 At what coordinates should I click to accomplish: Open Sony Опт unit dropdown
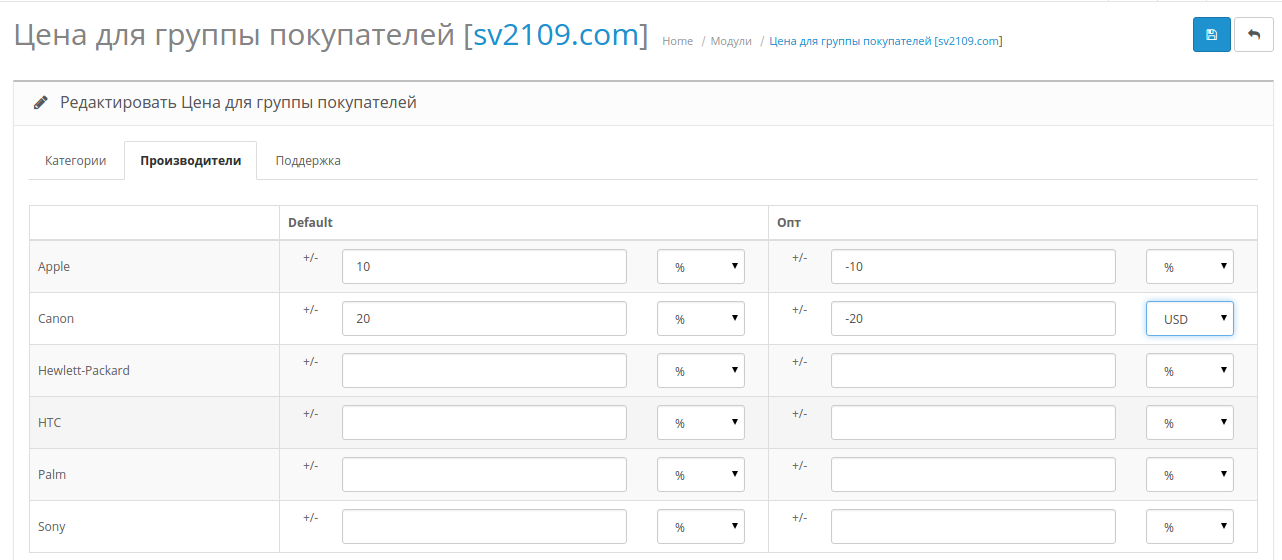[x=1190, y=527]
